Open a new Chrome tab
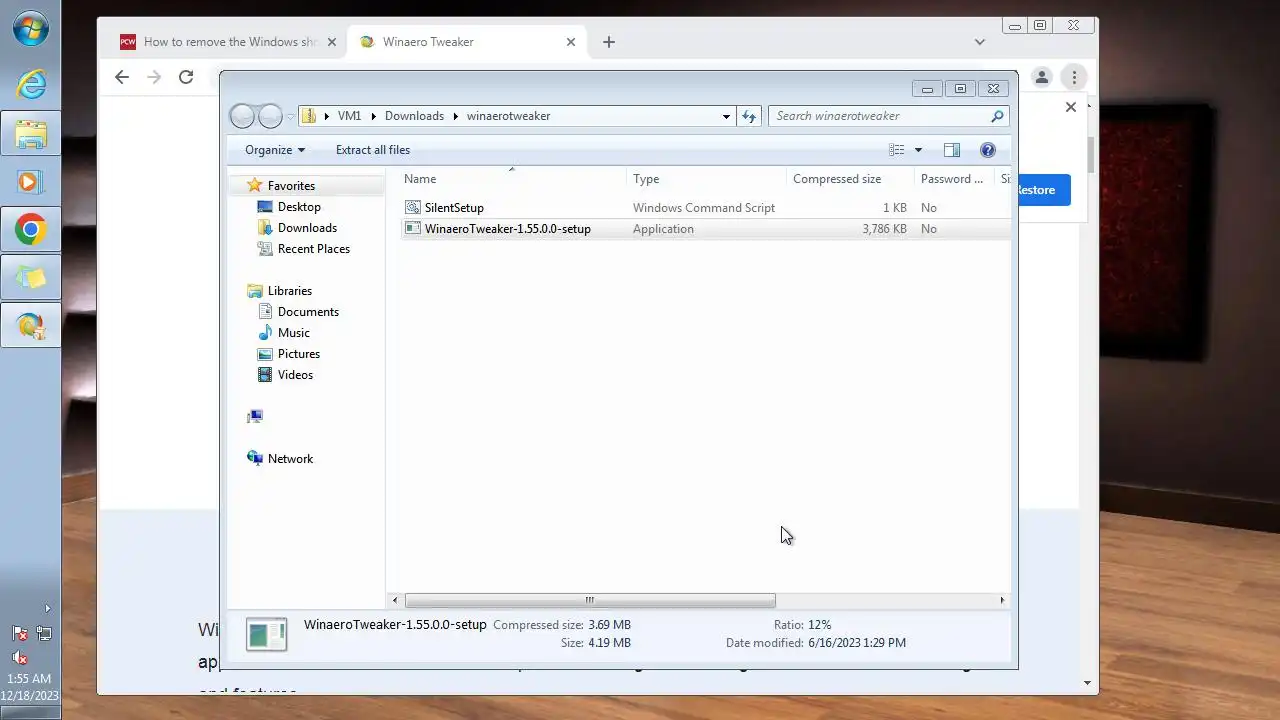Screen dimensions: 1280x720 pyautogui.click(x=608, y=42)
